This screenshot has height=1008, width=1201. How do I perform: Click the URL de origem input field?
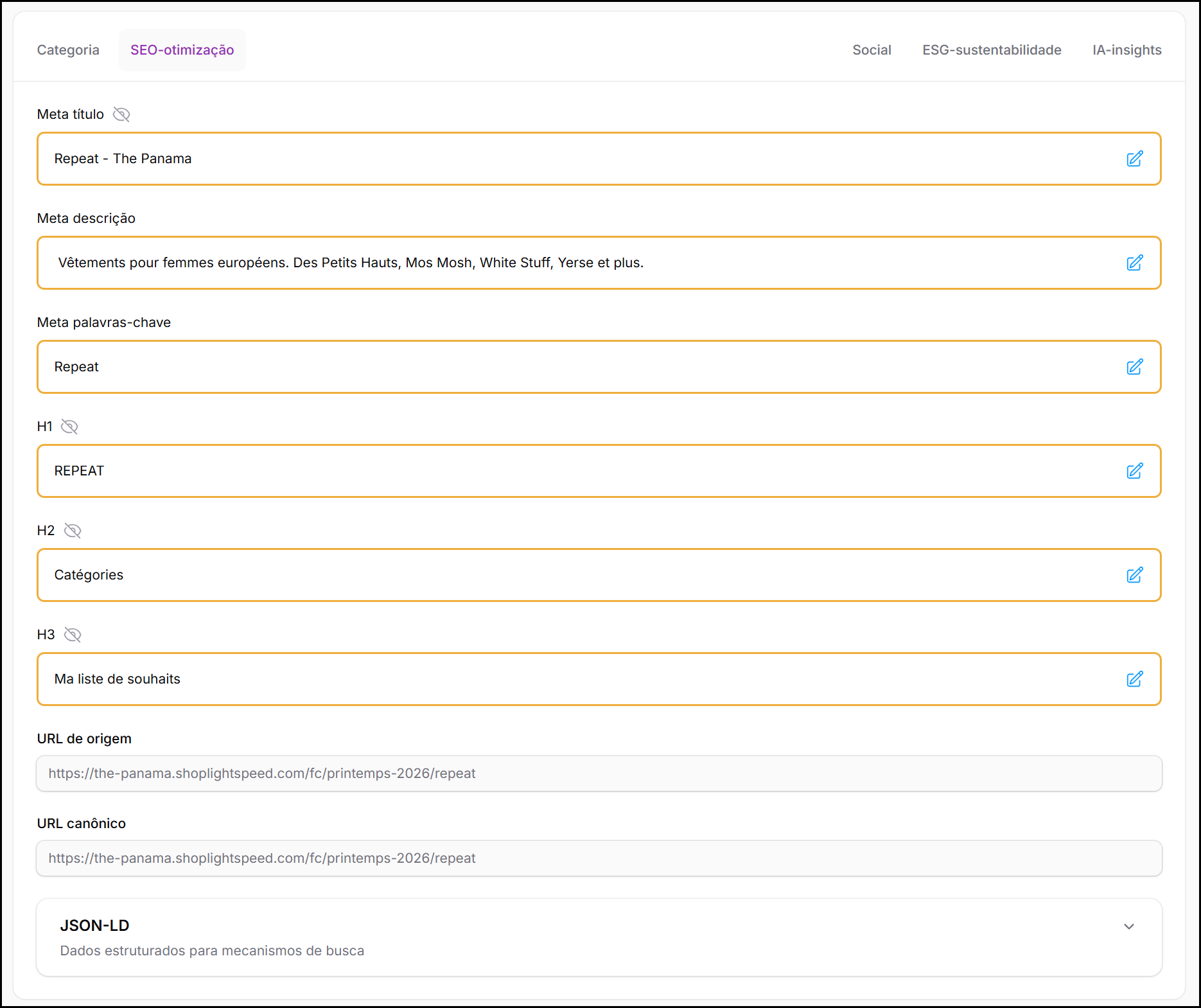pos(599,774)
